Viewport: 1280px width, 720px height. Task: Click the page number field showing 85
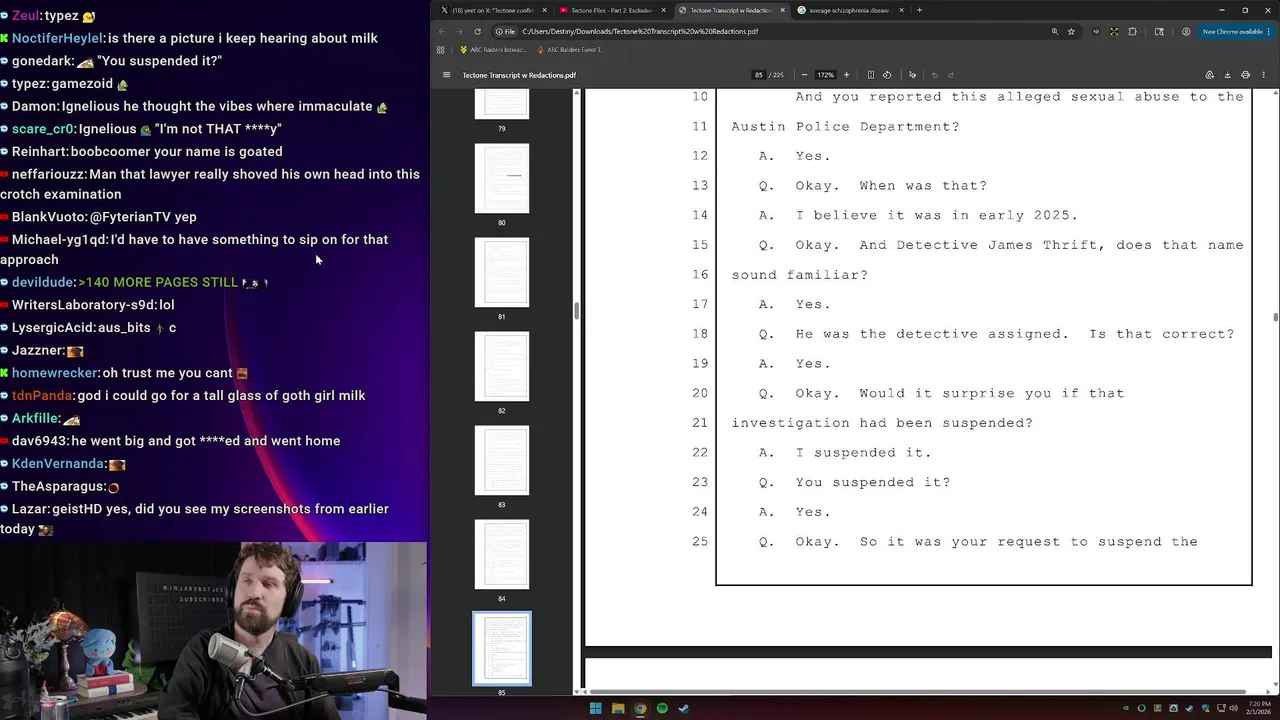coord(759,75)
